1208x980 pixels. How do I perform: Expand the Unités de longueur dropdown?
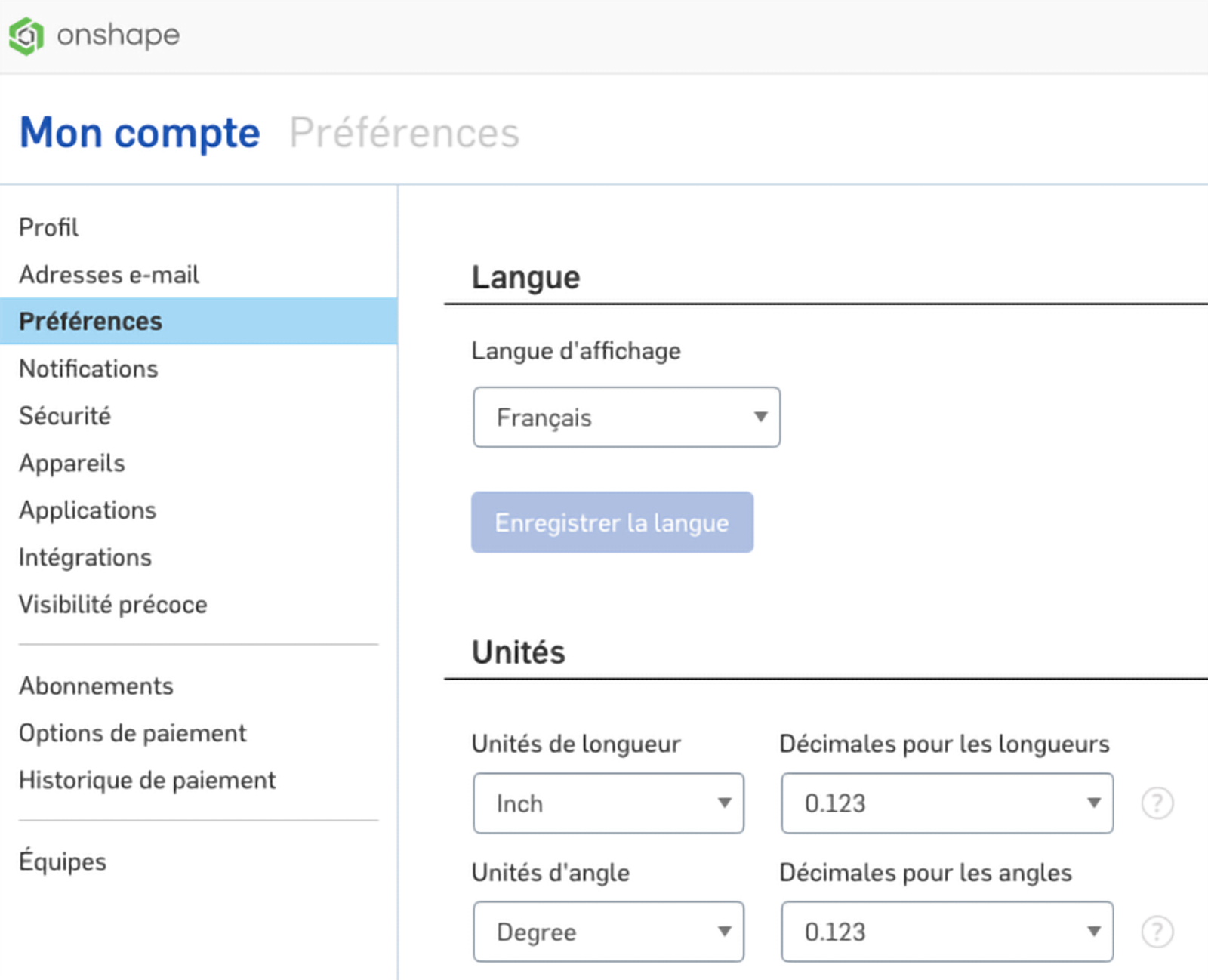click(x=608, y=803)
